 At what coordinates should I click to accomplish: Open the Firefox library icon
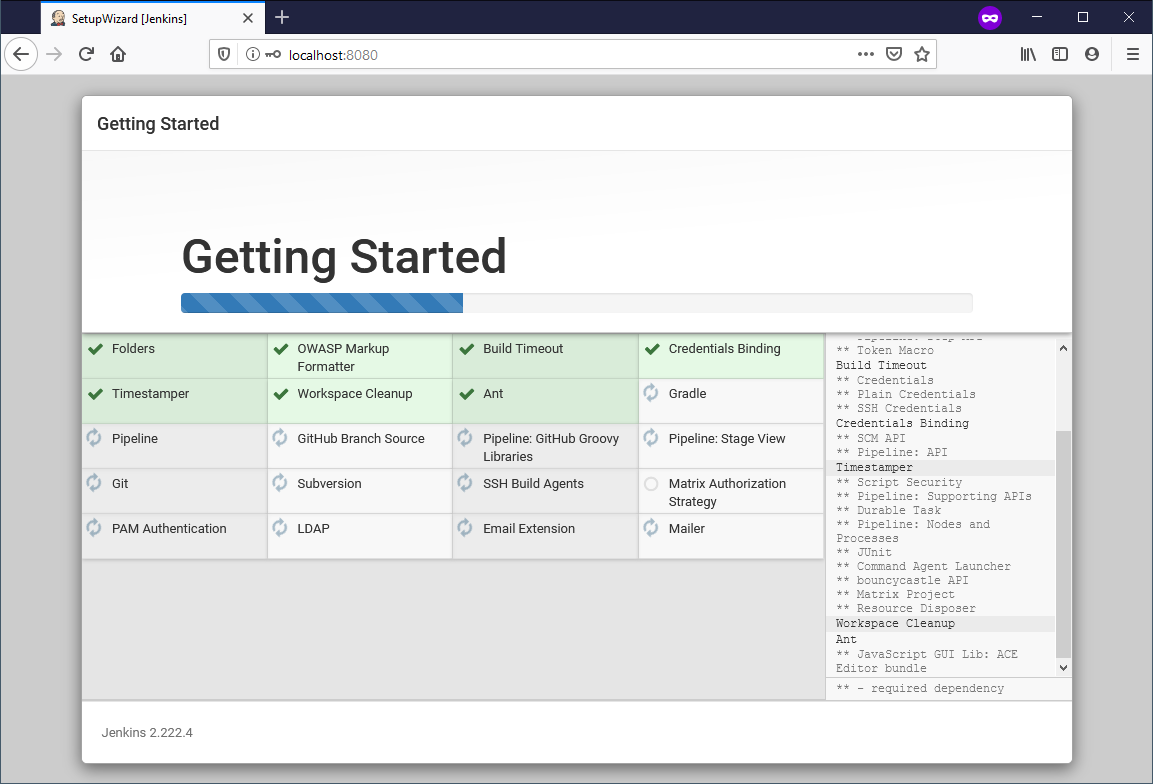[1028, 54]
